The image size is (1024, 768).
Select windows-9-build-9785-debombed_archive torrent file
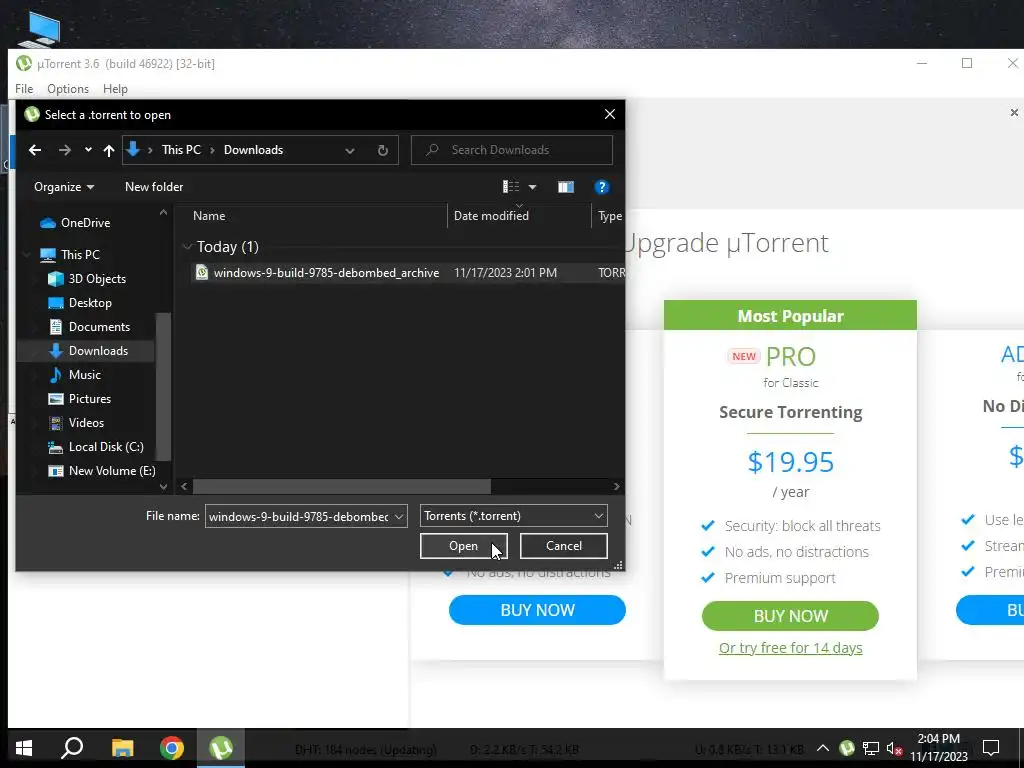(x=326, y=273)
